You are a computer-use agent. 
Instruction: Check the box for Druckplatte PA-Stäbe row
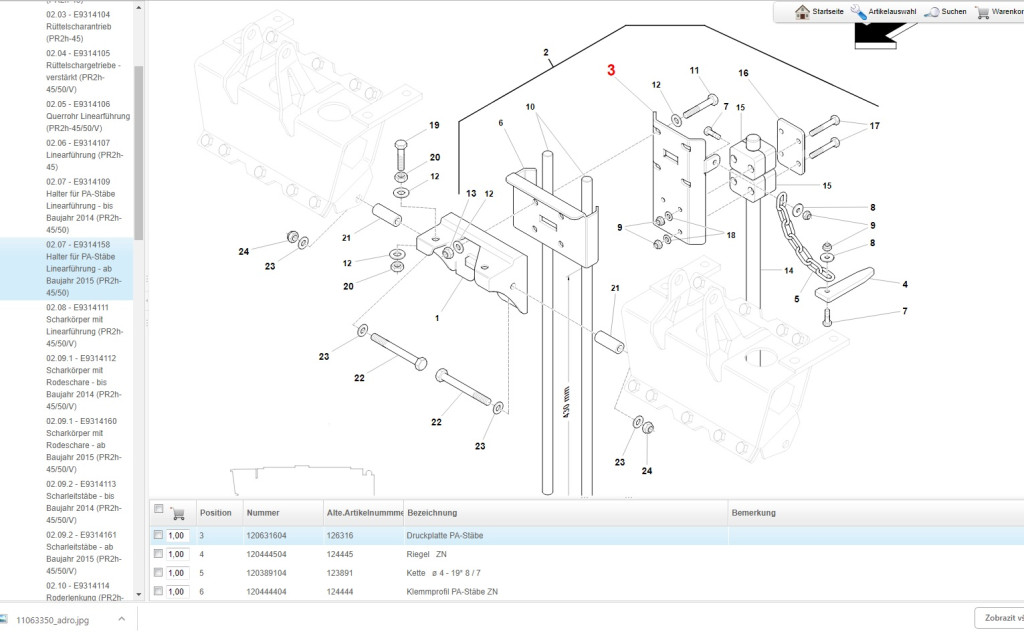click(x=158, y=535)
